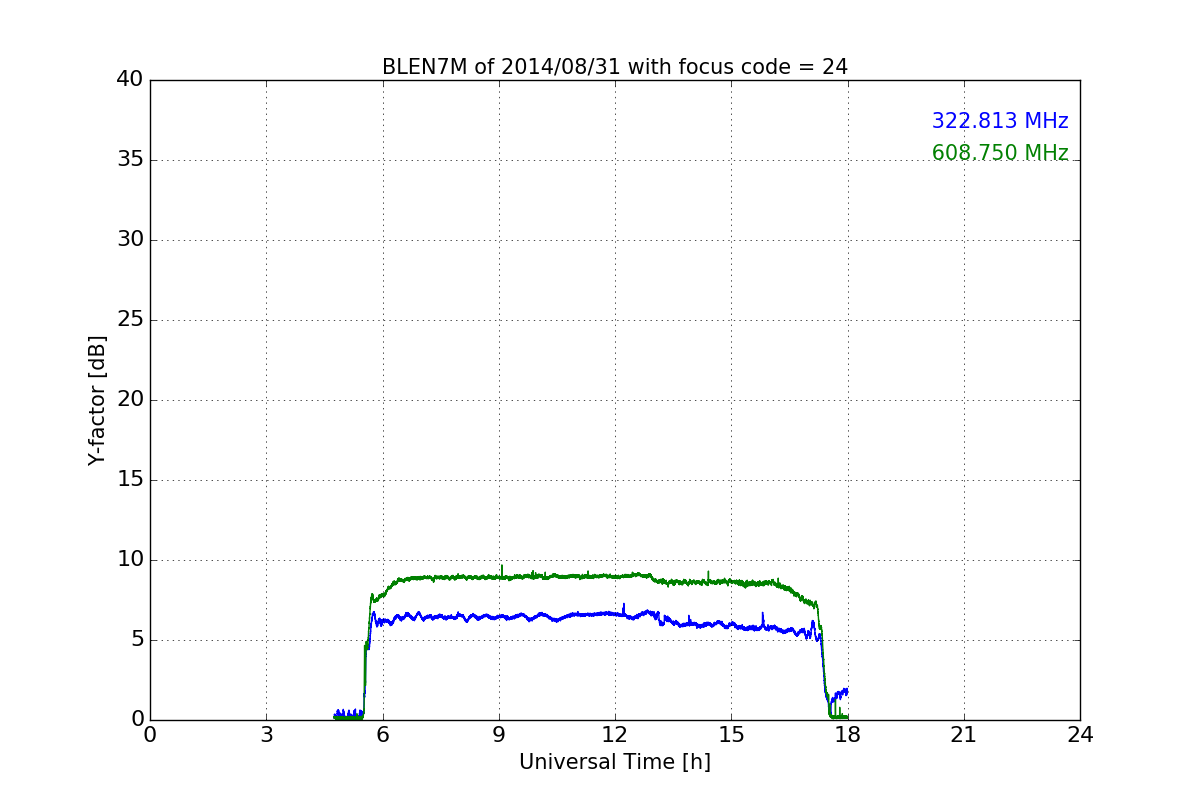Click y-axis tick label 25
The height and width of the screenshot is (800, 1200).
coord(130,320)
